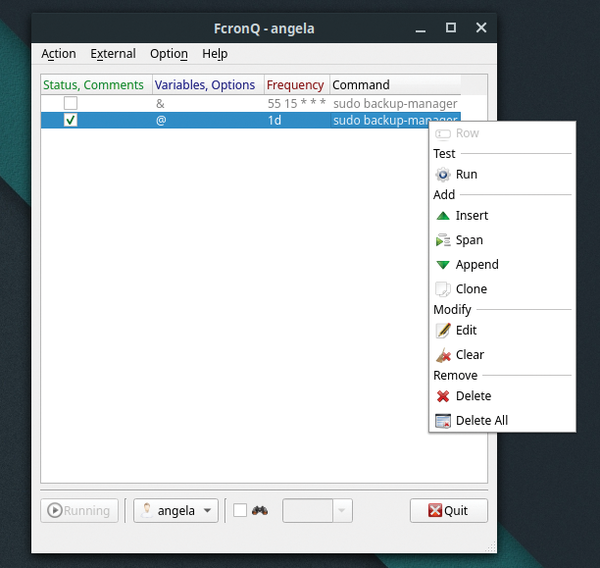The width and height of the screenshot is (600, 568).
Task: Maximize the FcronQ window
Action: [451, 28]
